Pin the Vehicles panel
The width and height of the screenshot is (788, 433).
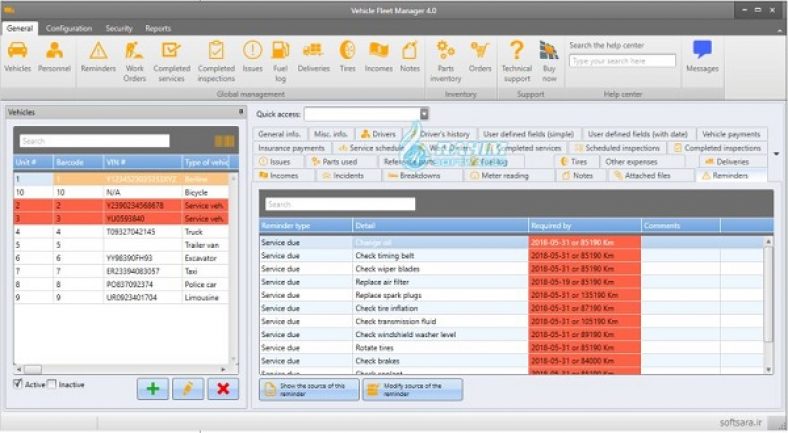(241, 112)
